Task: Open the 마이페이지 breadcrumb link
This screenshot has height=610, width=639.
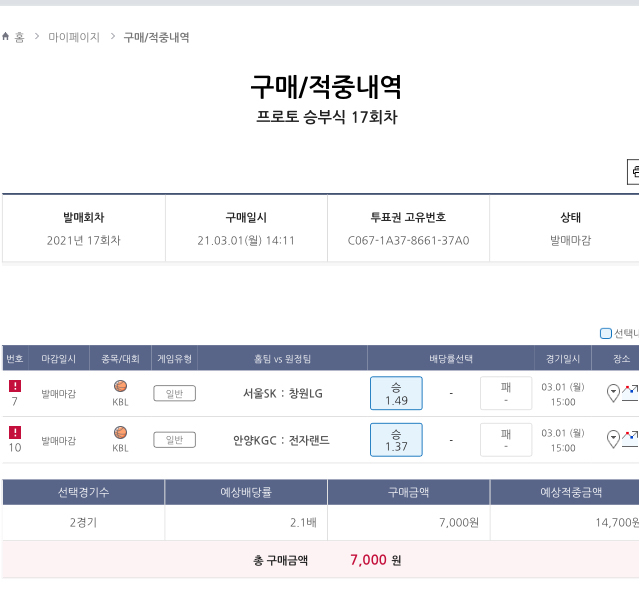Action: pyautogui.click(x=74, y=37)
